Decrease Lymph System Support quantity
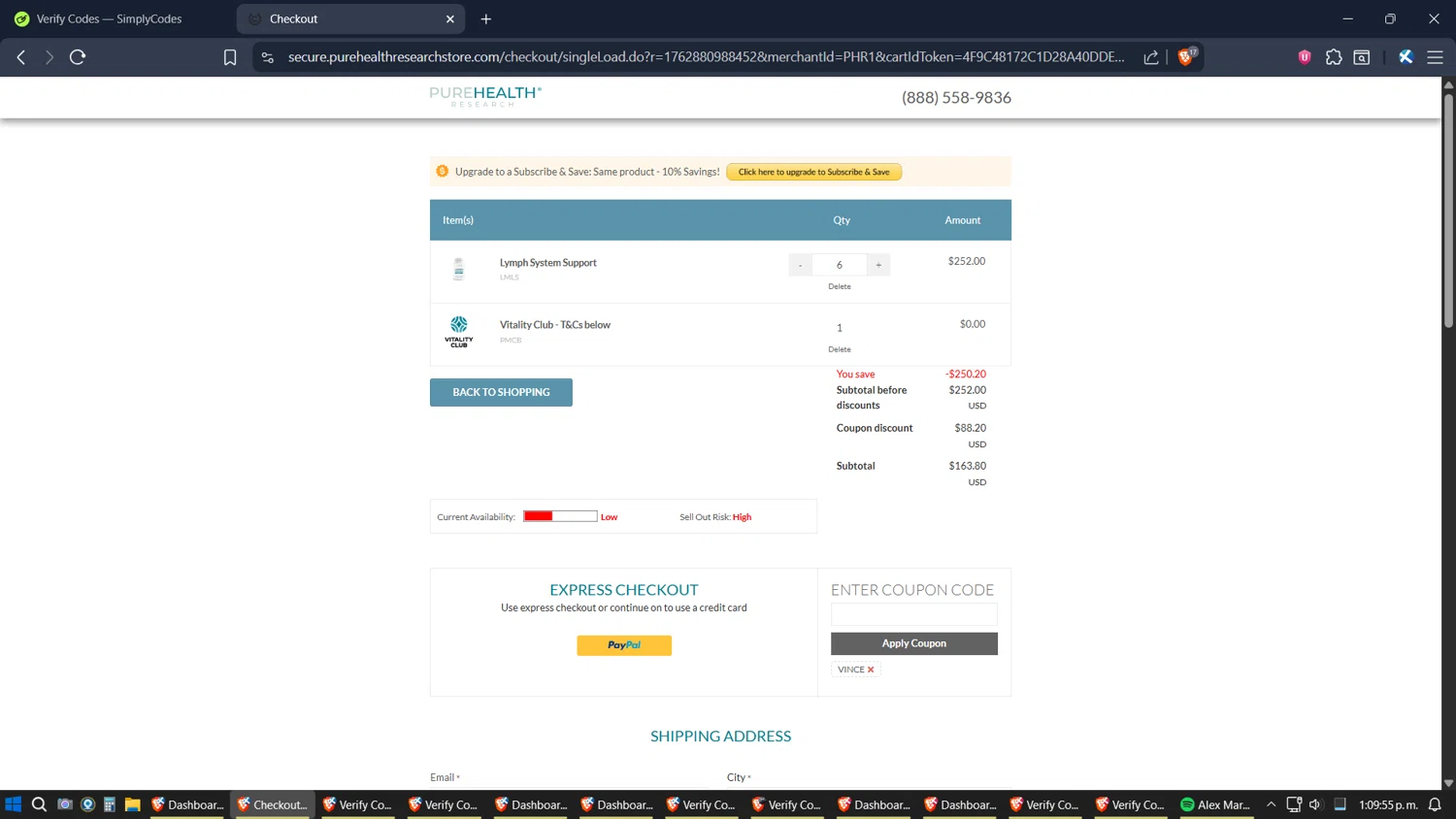This screenshot has height=819, width=1456. tap(801, 265)
